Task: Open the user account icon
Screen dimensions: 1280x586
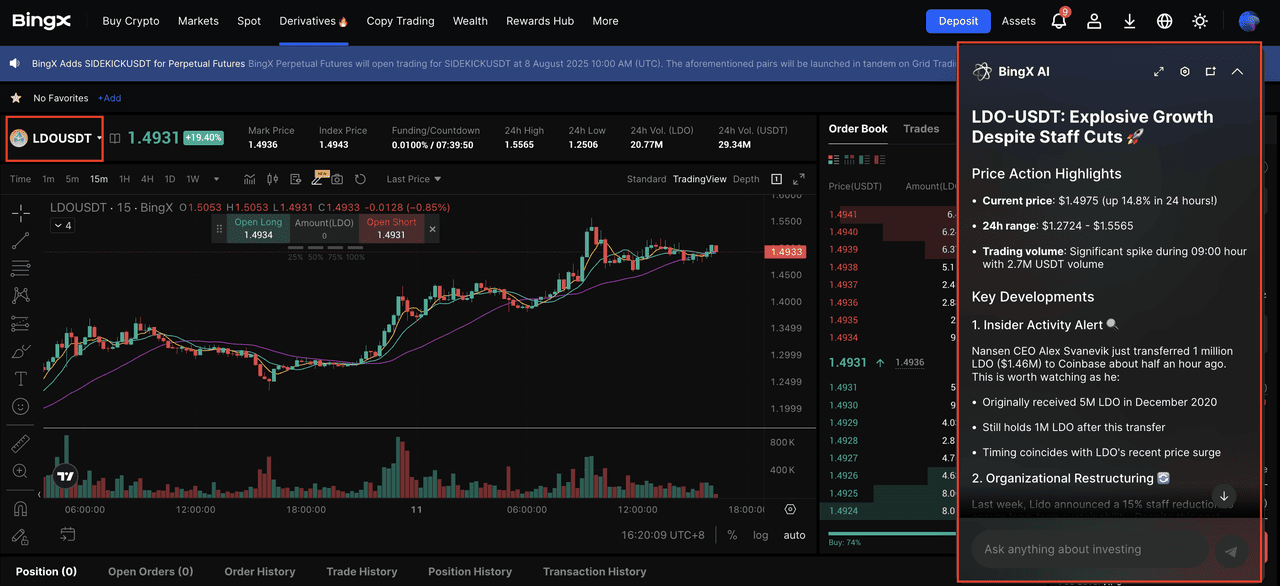Action: point(1094,21)
